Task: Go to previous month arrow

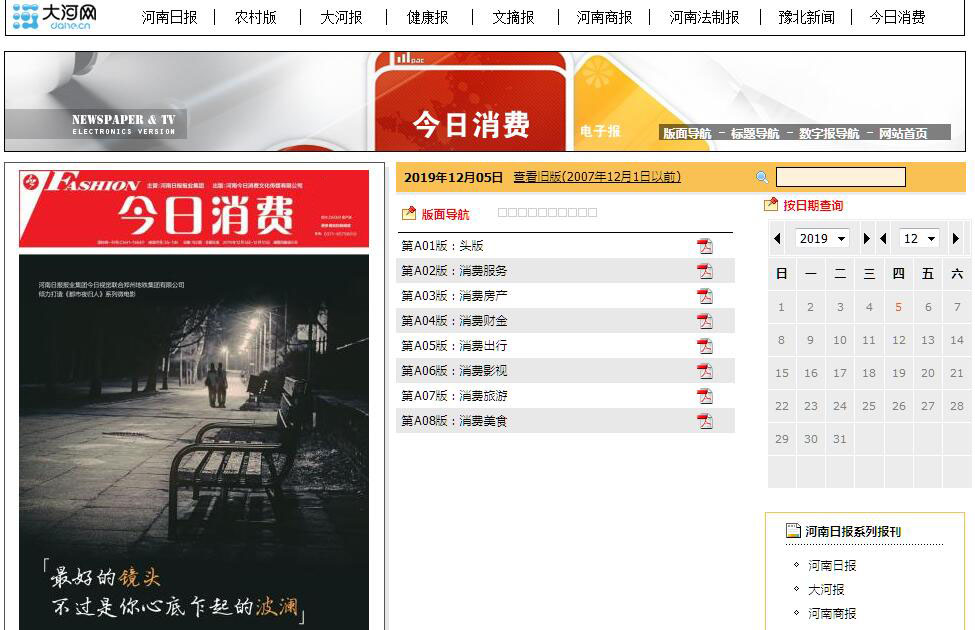Action: [883, 239]
